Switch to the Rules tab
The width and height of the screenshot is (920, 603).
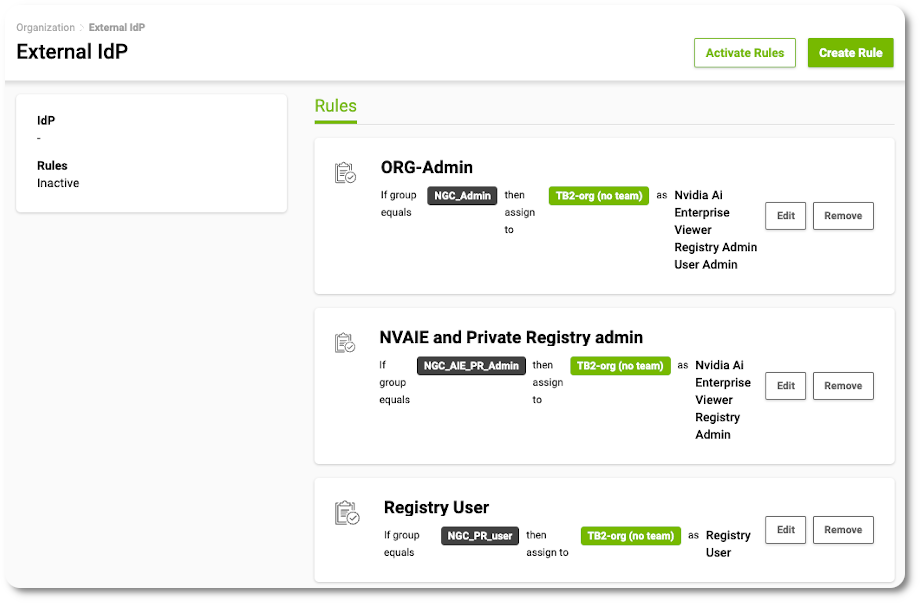[x=335, y=107]
